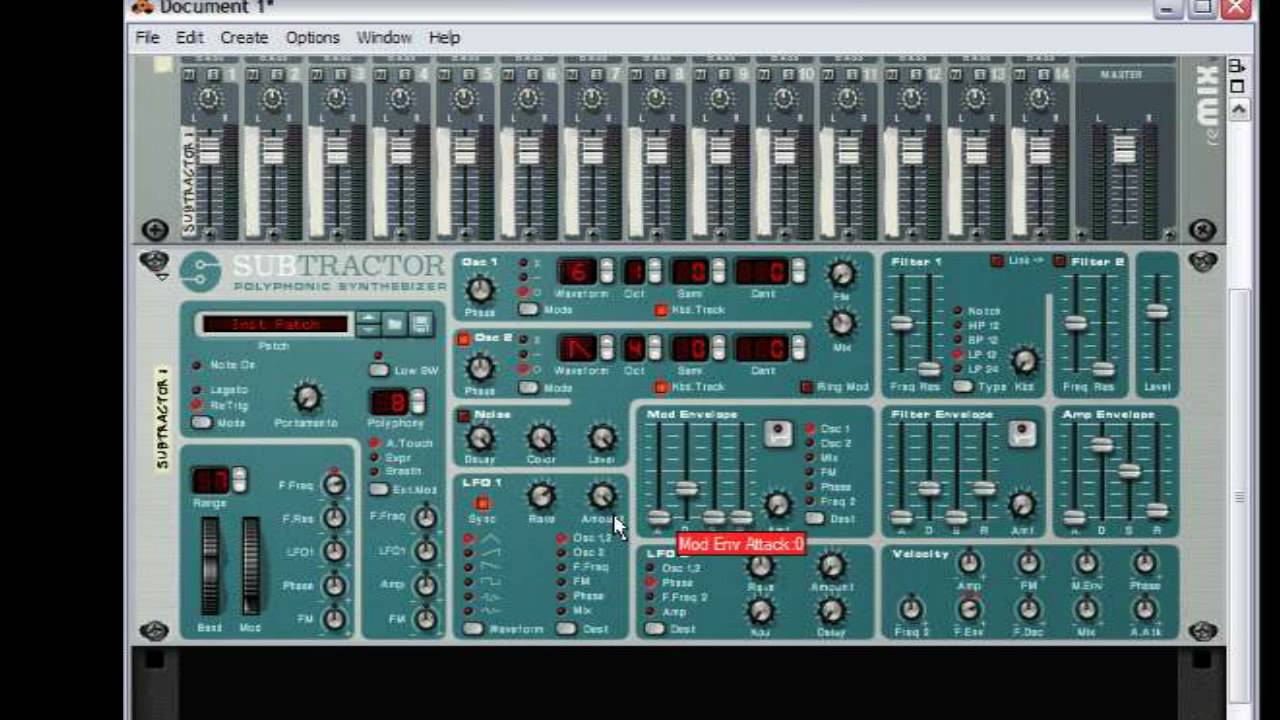Step through patches with patch arrows
Image resolution: width=1280 pixels, height=720 pixels.
[x=368, y=324]
